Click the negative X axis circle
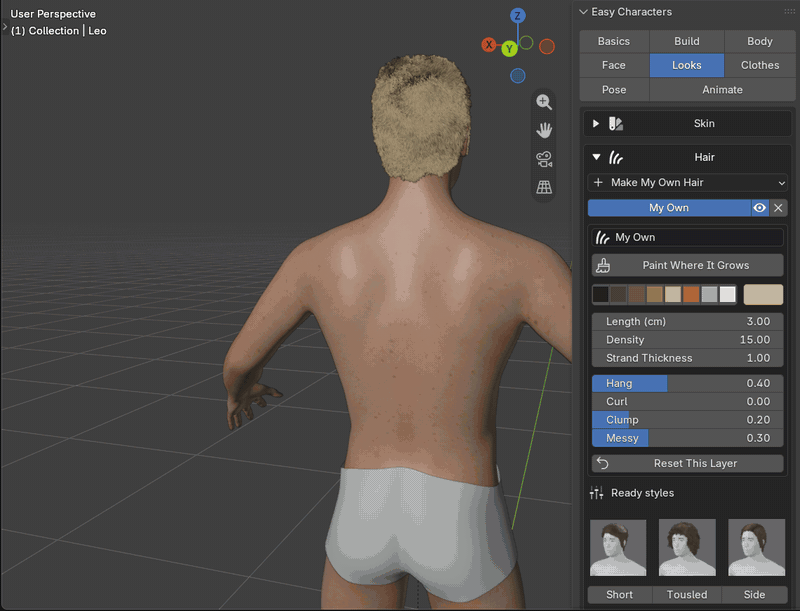The image size is (800, 611). click(x=546, y=46)
